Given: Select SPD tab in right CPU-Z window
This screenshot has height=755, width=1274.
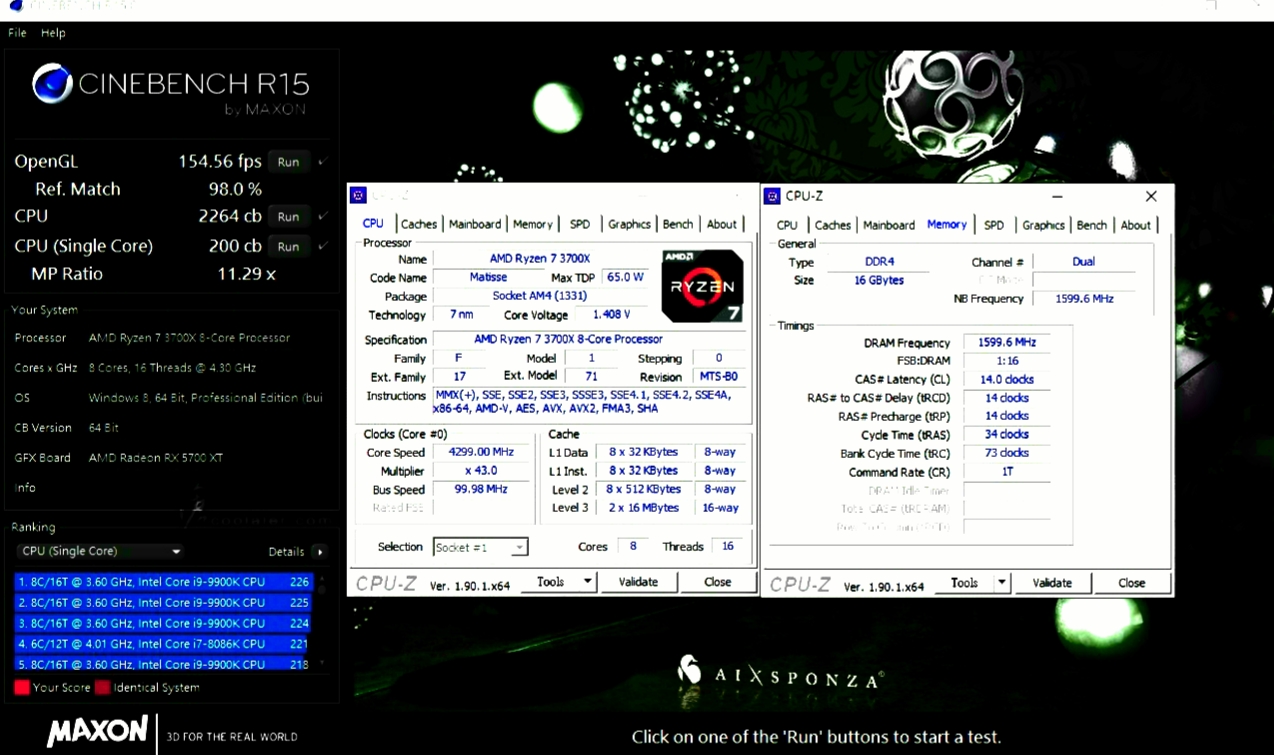Looking at the screenshot, I should coord(993,225).
